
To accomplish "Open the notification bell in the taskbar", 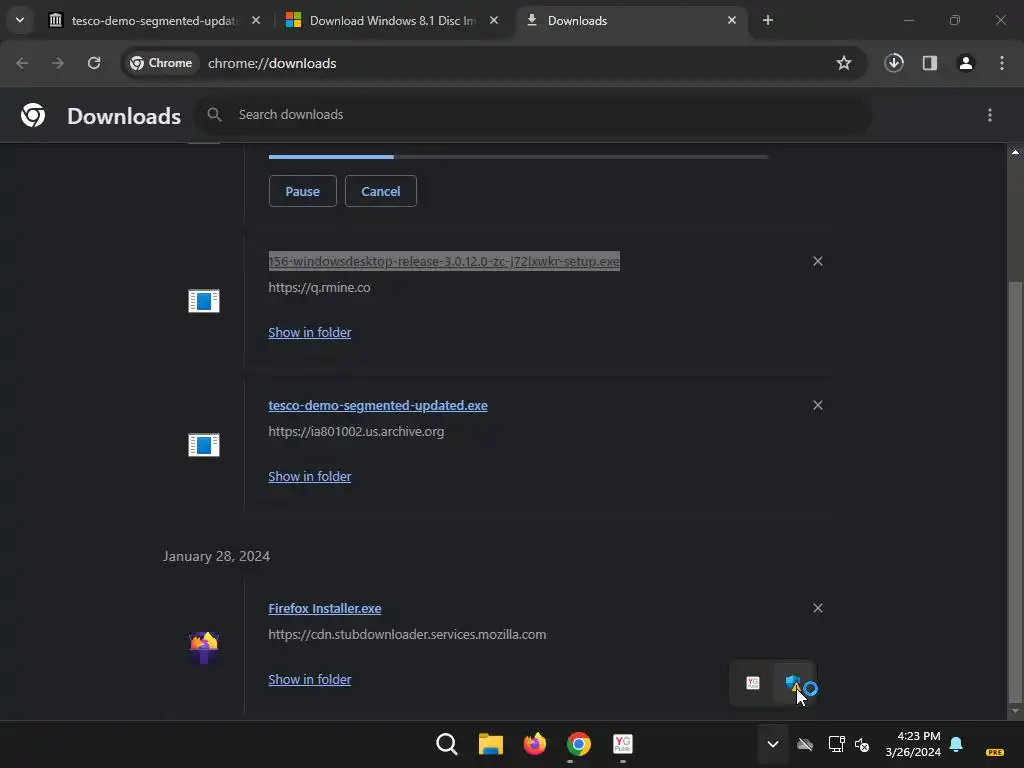I will 956,744.
